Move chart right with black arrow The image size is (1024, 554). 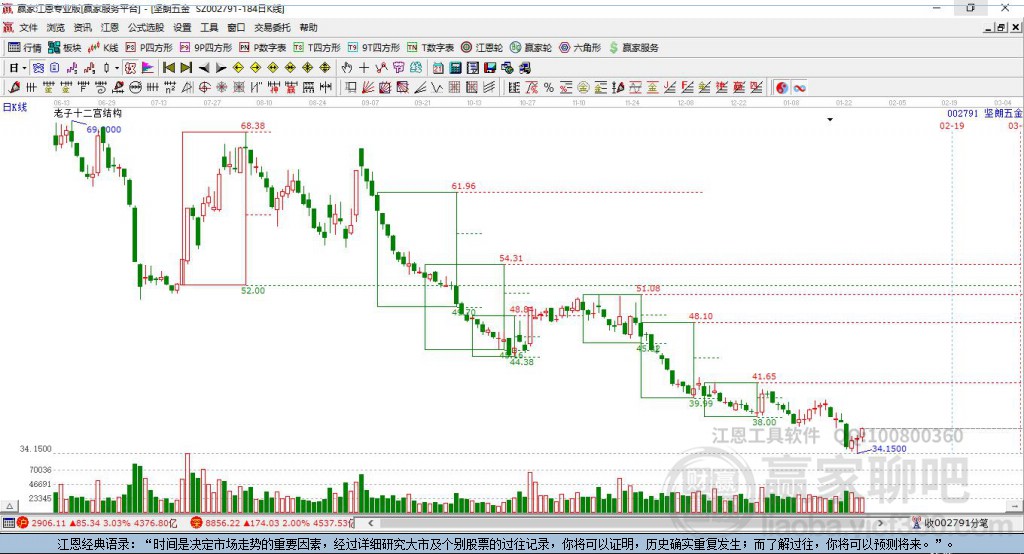pos(221,68)
